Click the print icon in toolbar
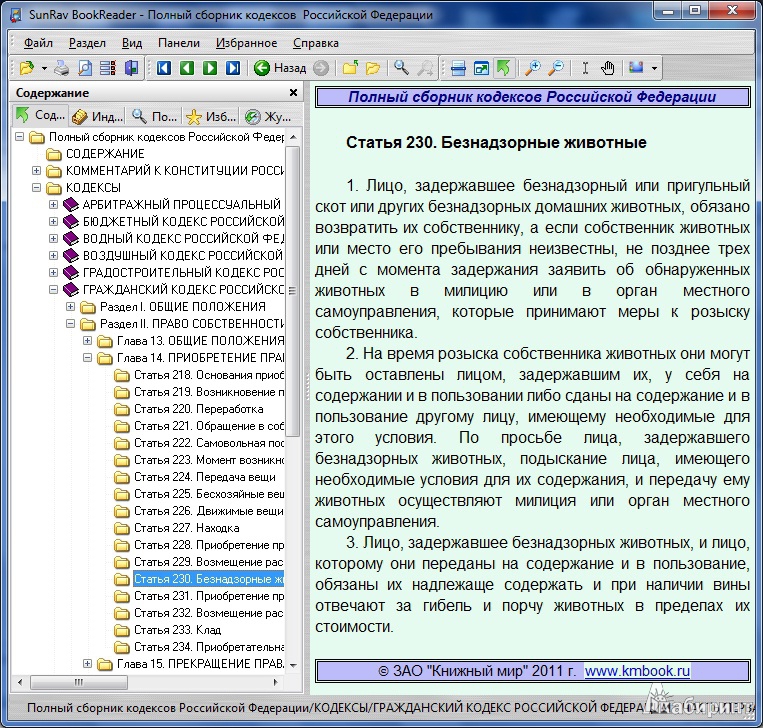Viewport: 763px width, 728px height. point(62,68)
